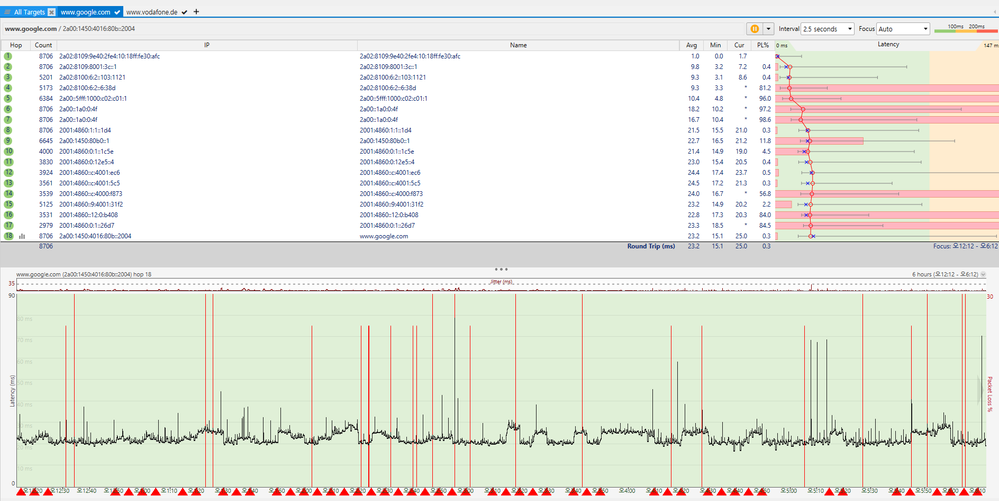Screen dimensions: 999x501
Task: Click the hop 14 green circle icon
Action: pyautogui.click(x=8, y=193)
